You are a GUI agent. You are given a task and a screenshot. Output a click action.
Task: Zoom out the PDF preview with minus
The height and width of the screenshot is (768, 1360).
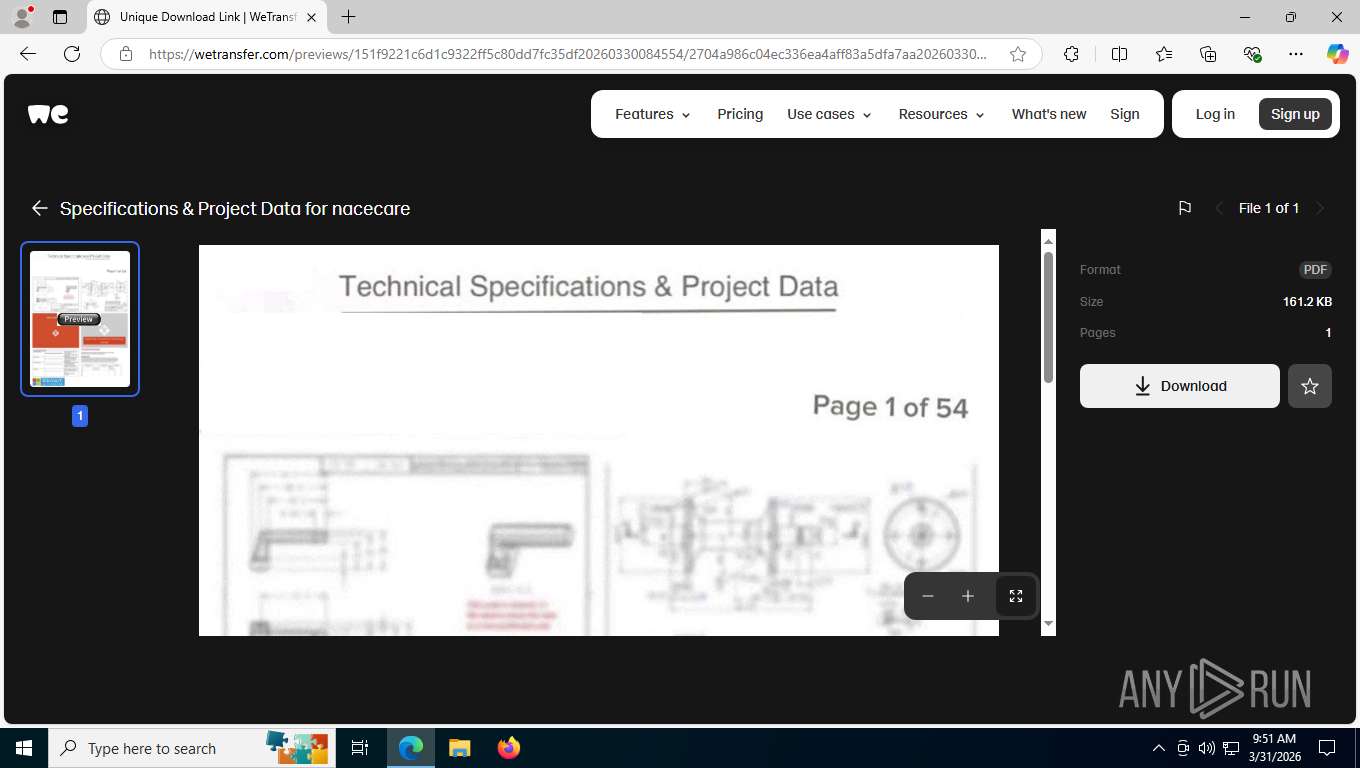(928, 596)
